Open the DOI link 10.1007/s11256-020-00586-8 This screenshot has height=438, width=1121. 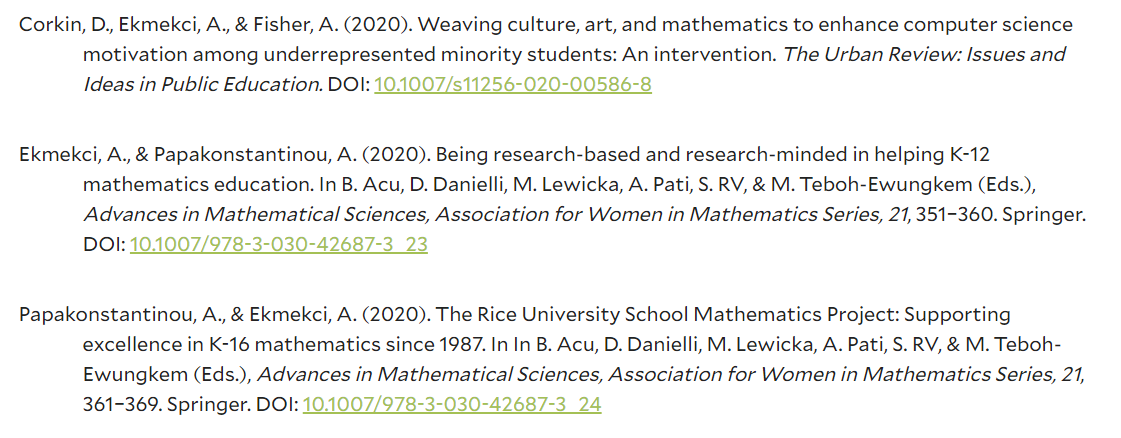(x=513, y=84)
